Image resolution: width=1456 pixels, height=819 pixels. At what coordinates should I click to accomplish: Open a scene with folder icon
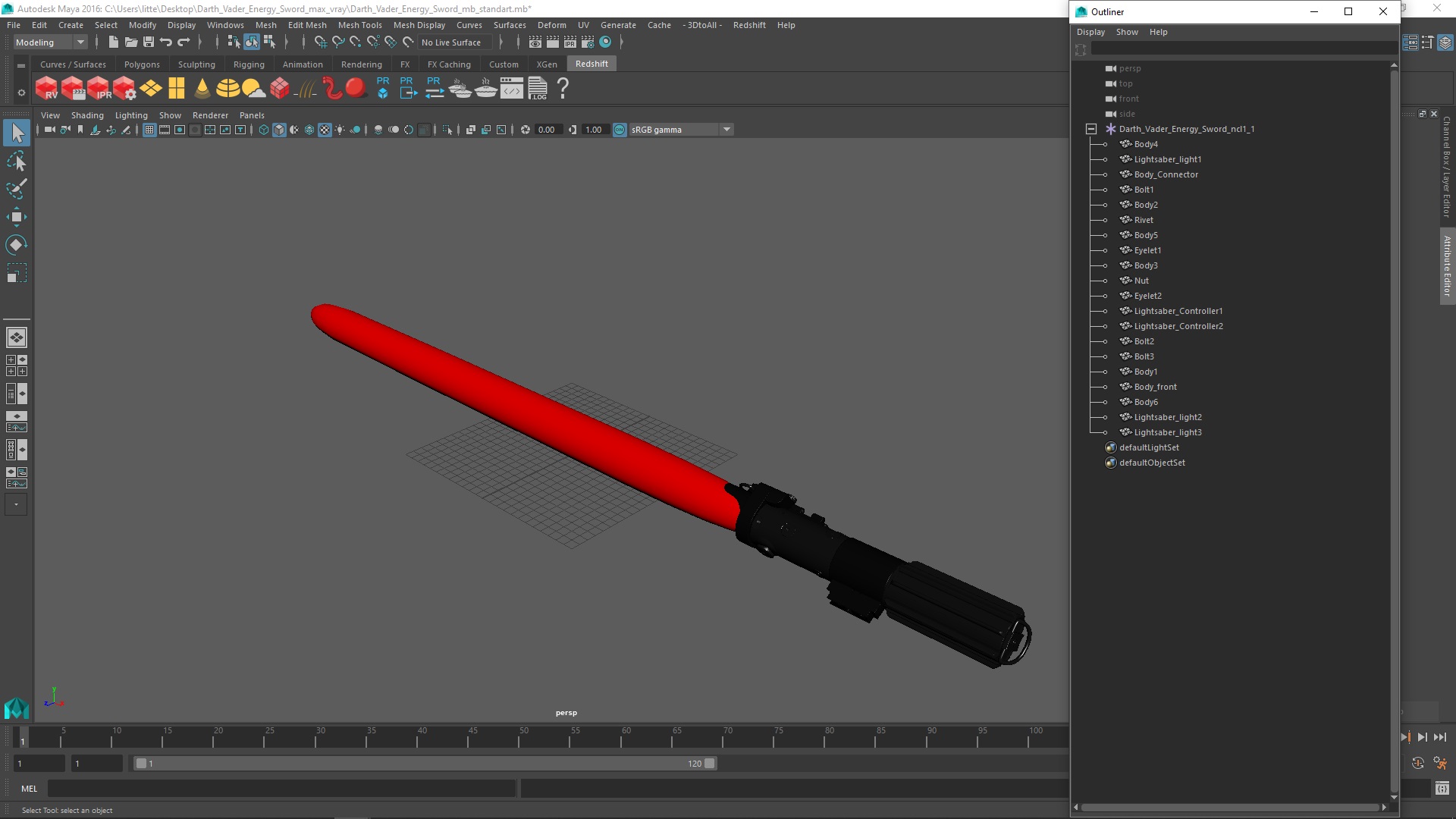[x=131, y=42]
